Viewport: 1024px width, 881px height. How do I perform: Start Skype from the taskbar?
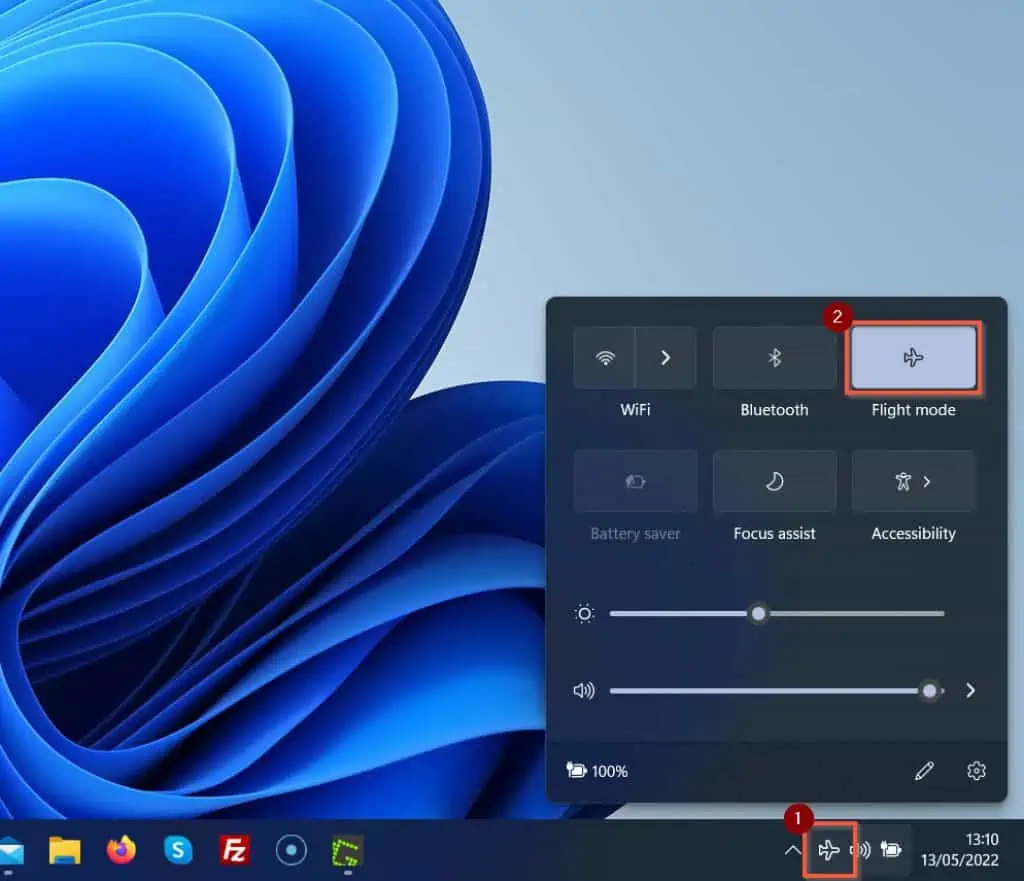click(178, 853)
